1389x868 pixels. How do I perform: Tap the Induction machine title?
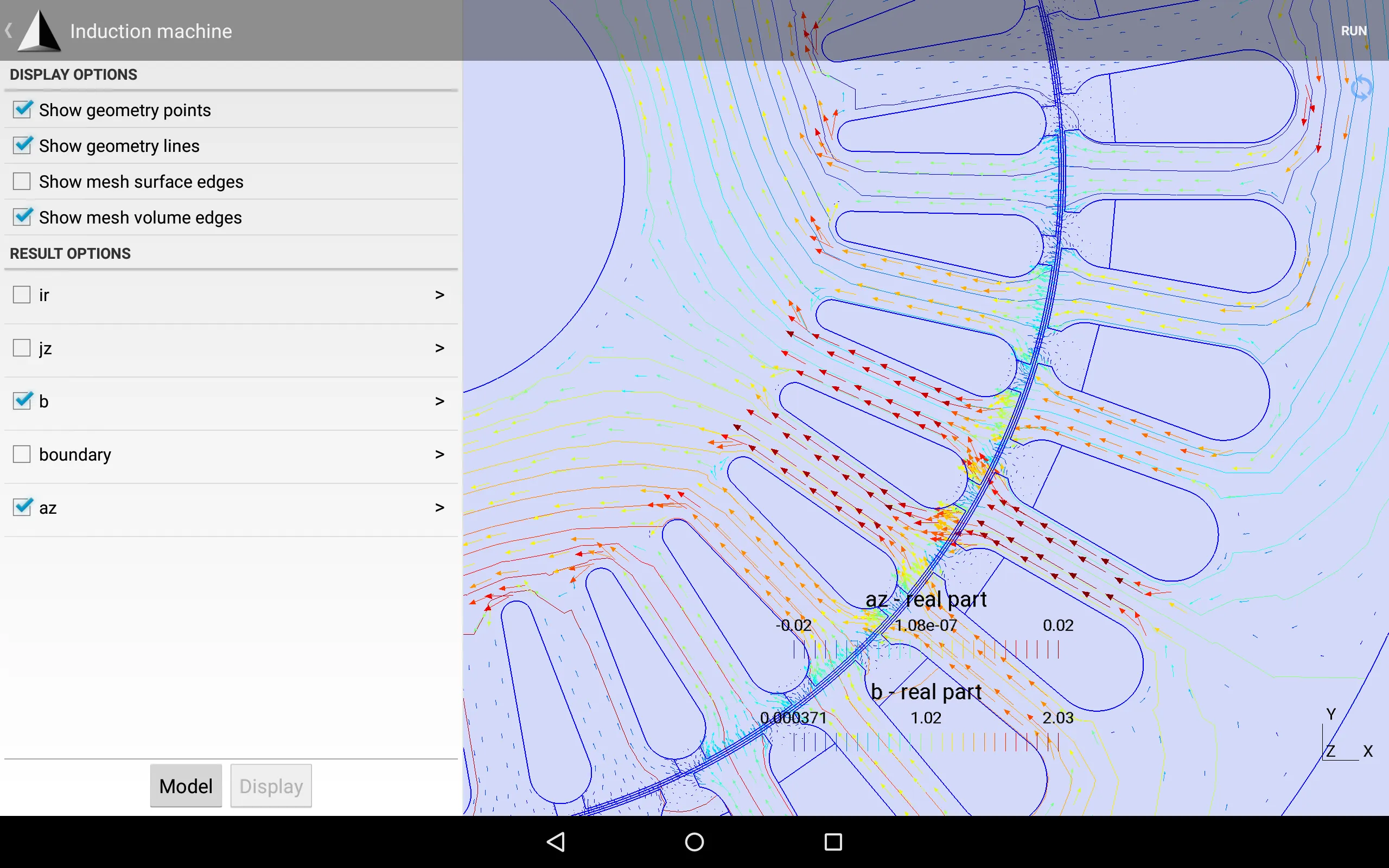[151, 31]
